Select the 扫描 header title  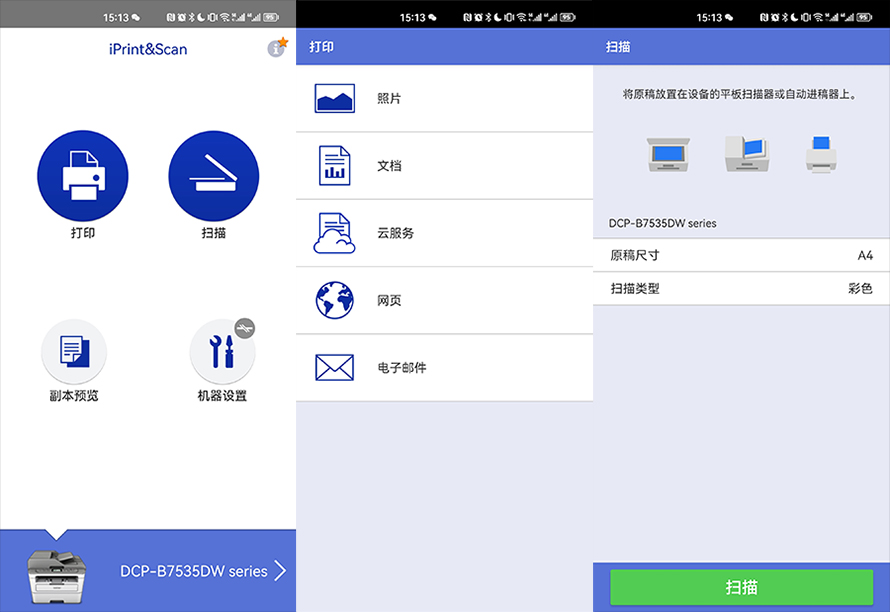coord(617,46)
